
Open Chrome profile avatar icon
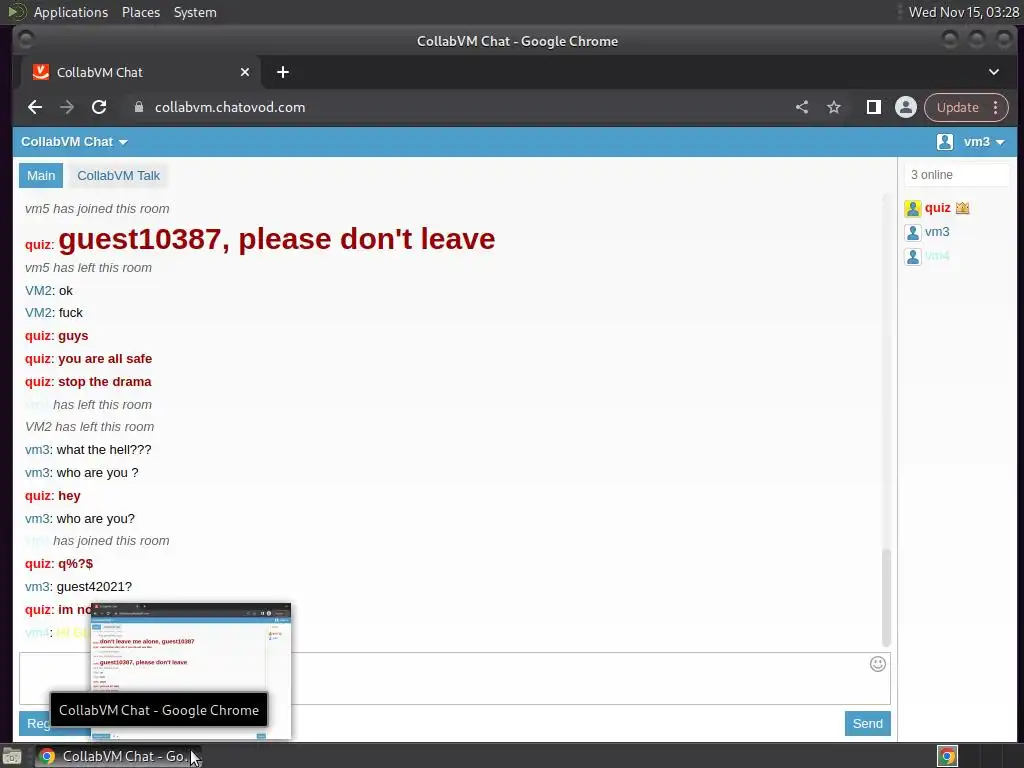(906, 107)
